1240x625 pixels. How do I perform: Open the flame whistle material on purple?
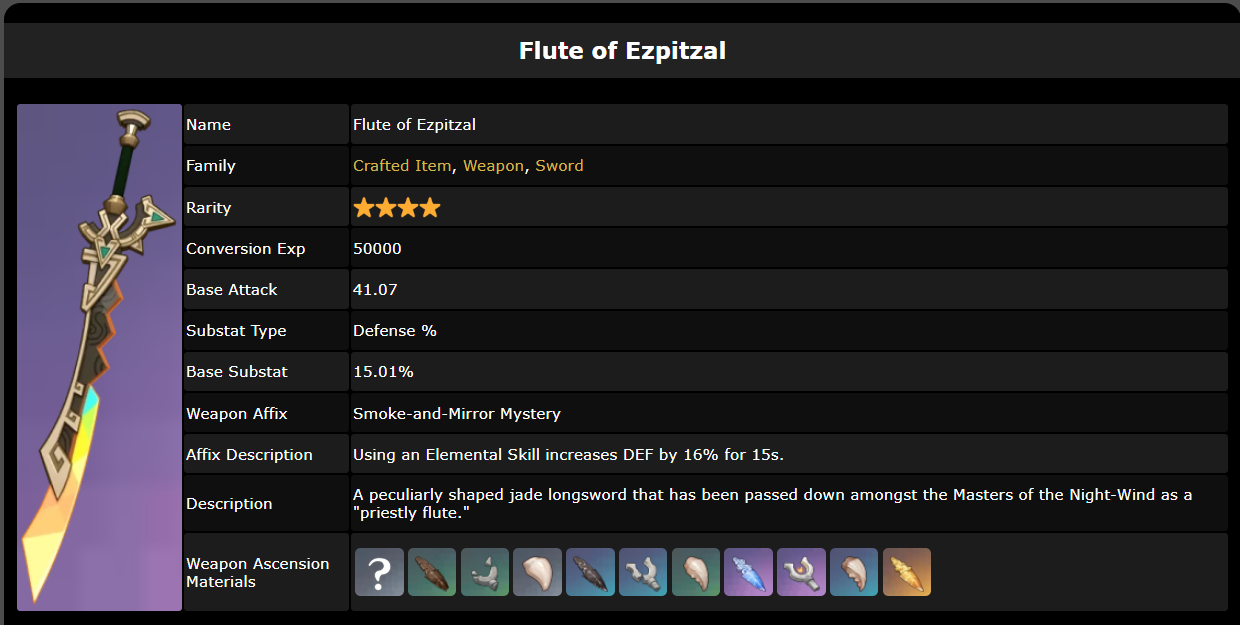[x=802, y=572]
